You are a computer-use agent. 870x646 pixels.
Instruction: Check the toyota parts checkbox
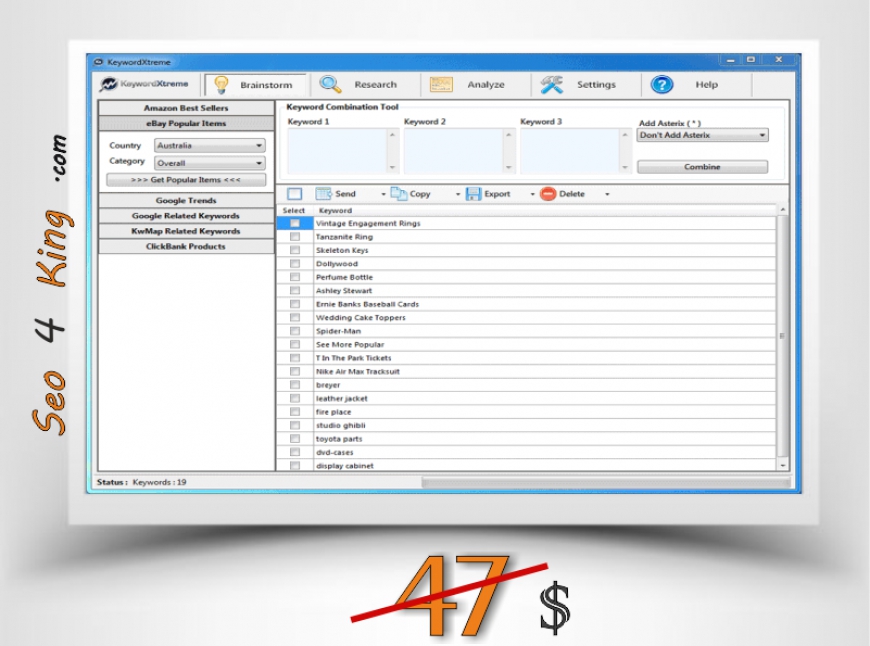[295, 438]
